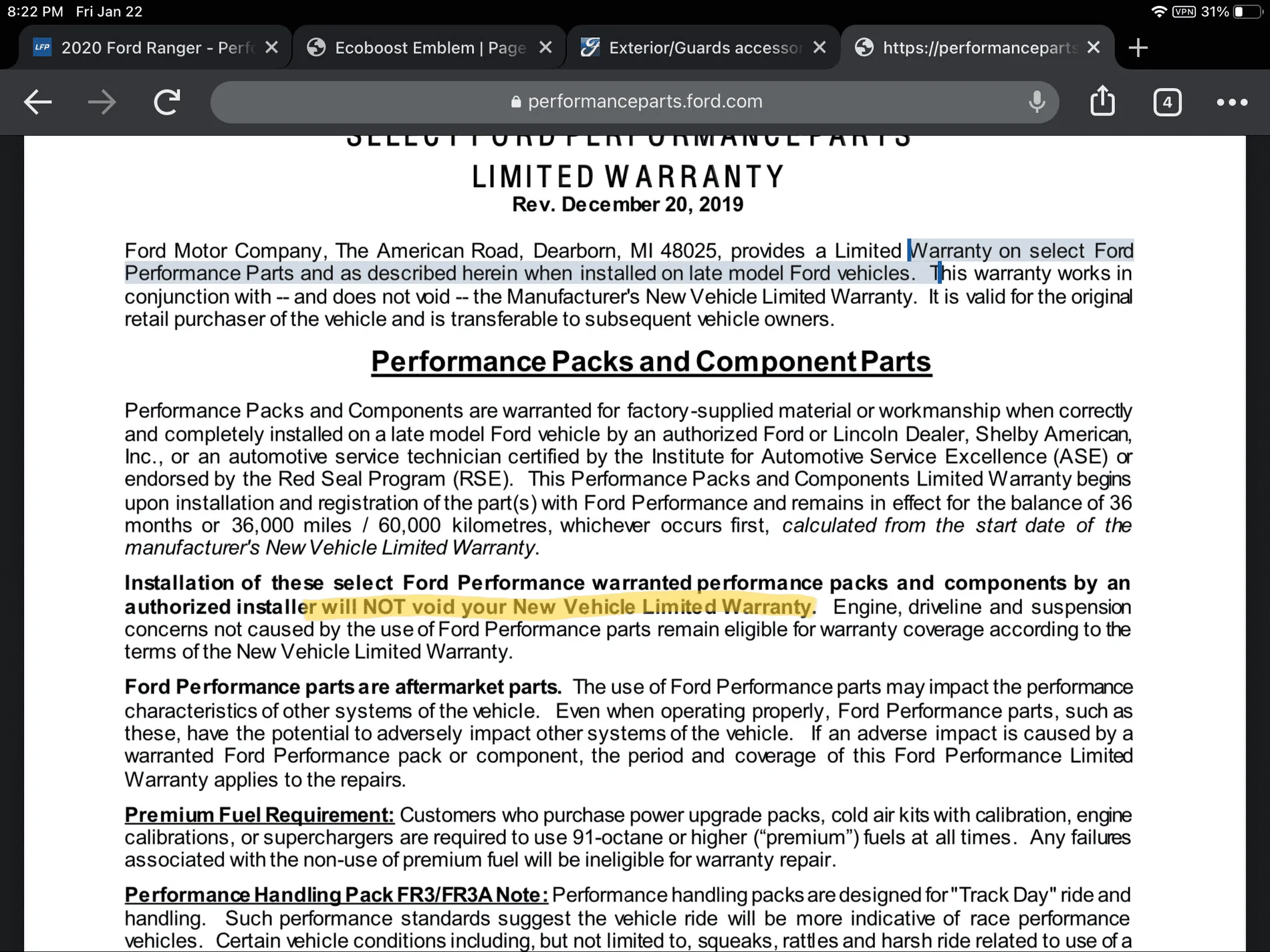
Task: Open the share sheet icon
Action: point(1103,101)
